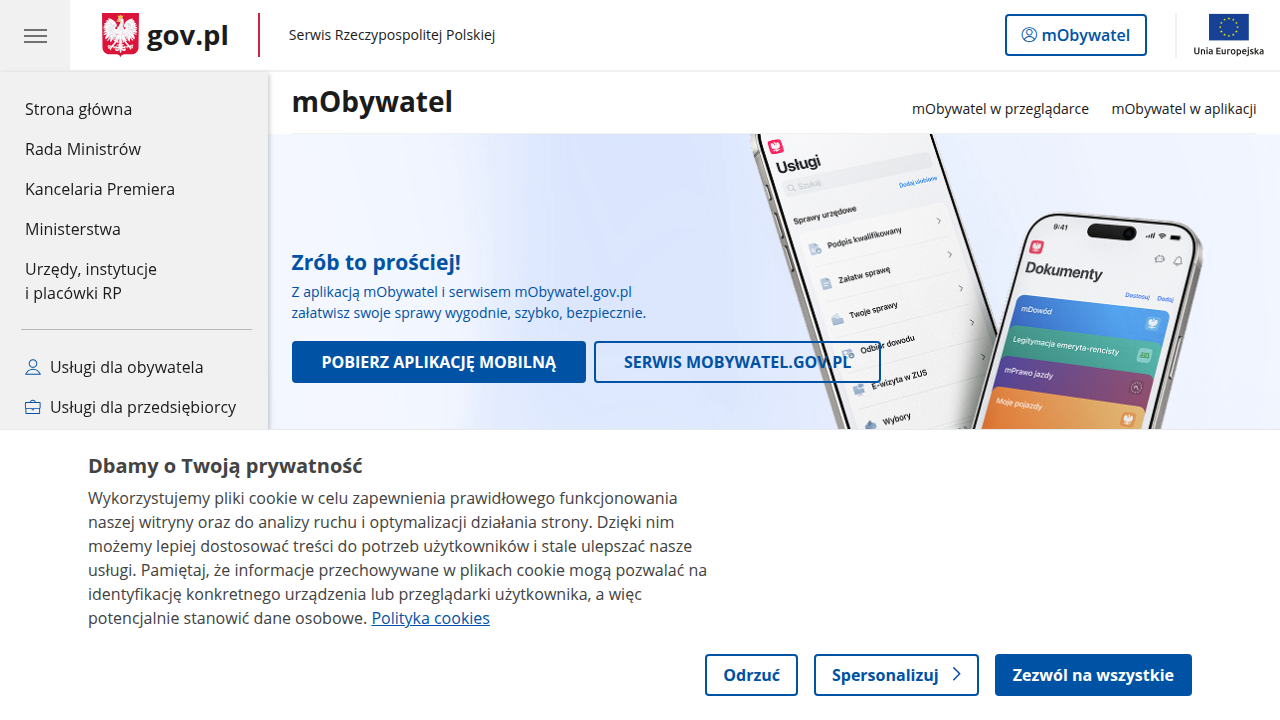Open Usługi dla przedsiębiorcy link
This screenshot has width=1280, height=720.
(143, 407)
